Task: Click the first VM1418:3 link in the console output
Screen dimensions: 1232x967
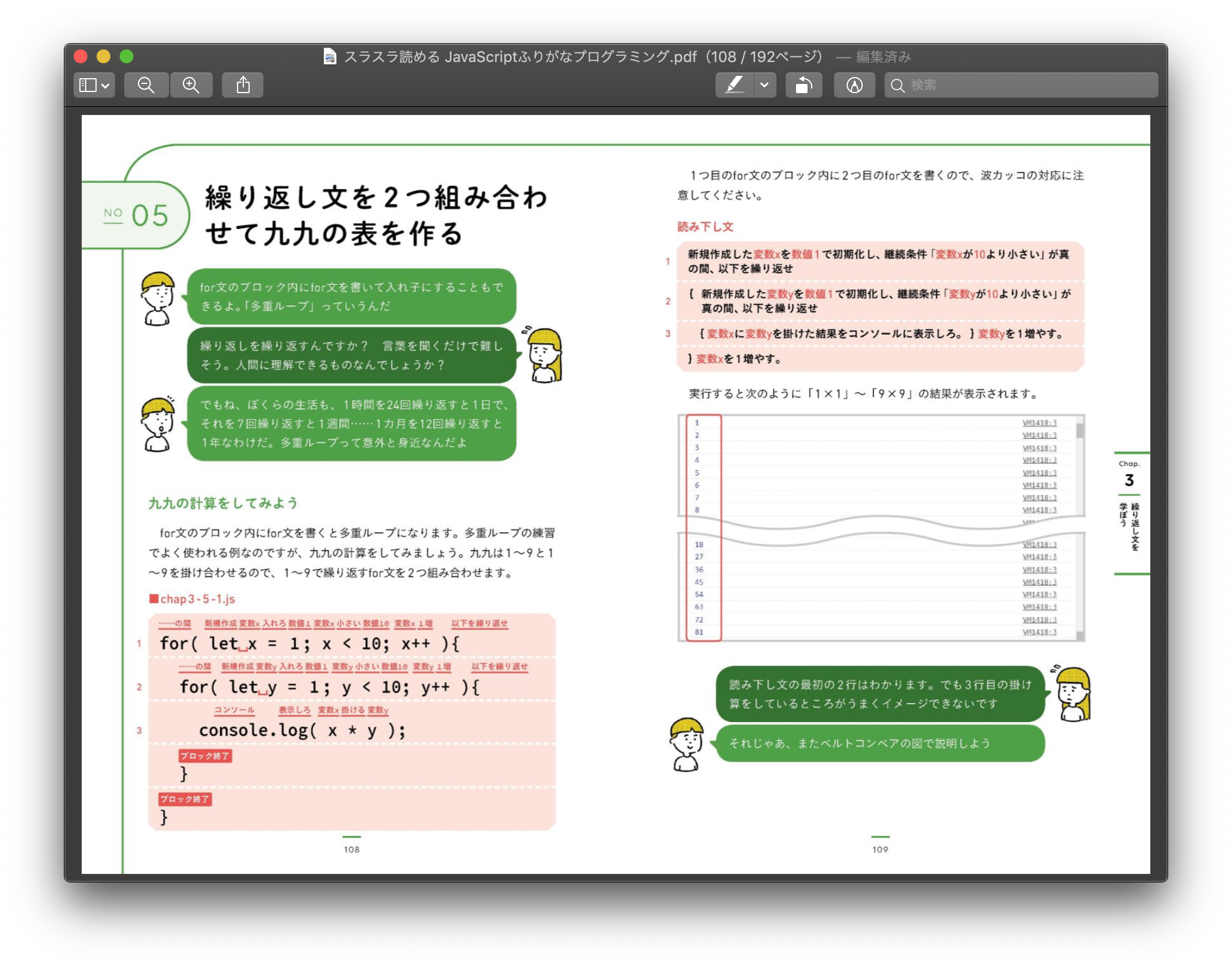Action: pyautogui.click(x=1039, y=423)
